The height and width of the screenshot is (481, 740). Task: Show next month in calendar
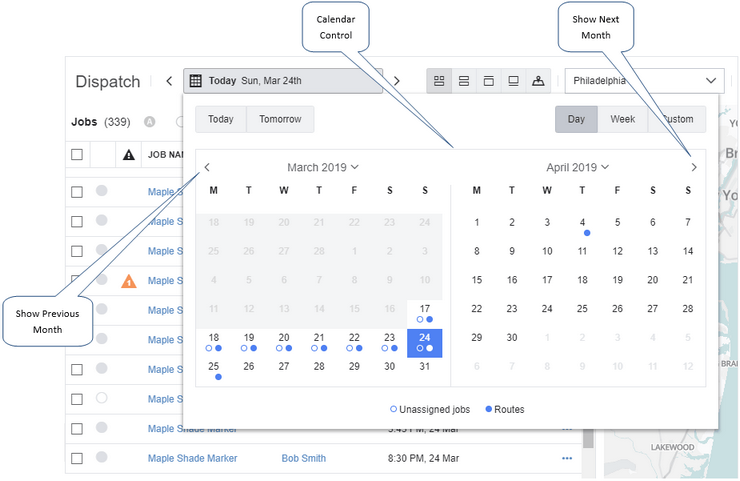coord(694,168)
